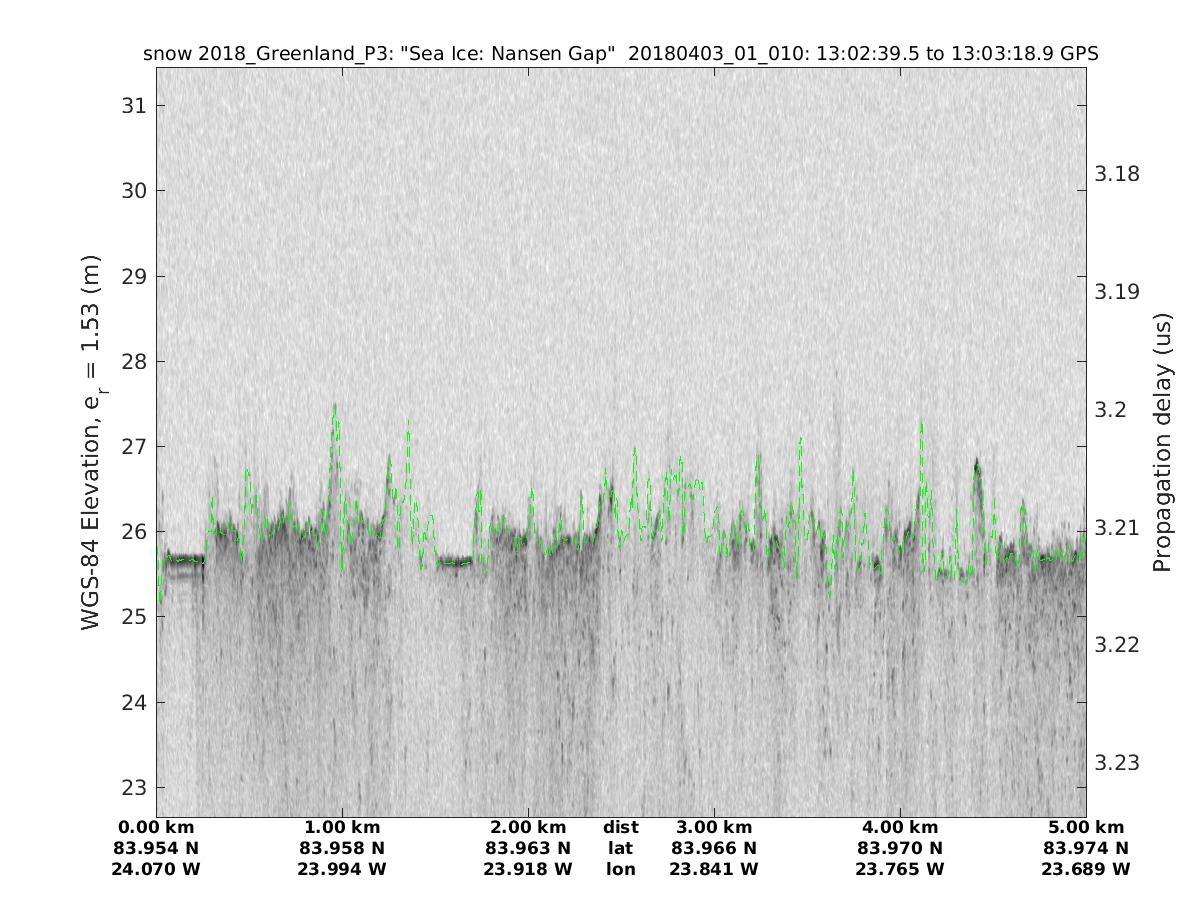Click the 3.18 propagation delay tick

point(1116,175)
